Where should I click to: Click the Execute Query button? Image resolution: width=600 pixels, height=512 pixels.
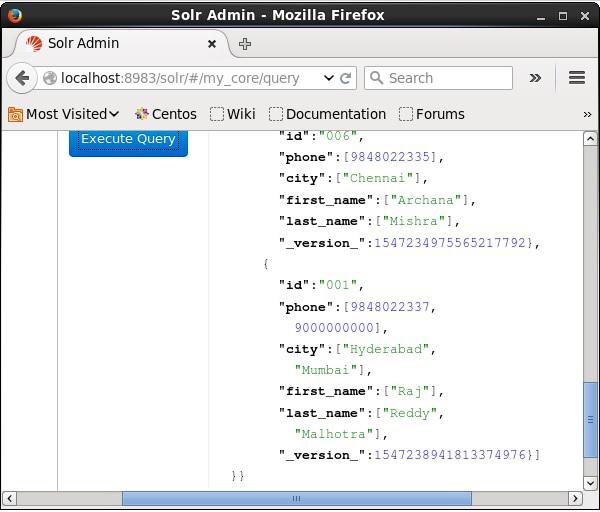128,140
